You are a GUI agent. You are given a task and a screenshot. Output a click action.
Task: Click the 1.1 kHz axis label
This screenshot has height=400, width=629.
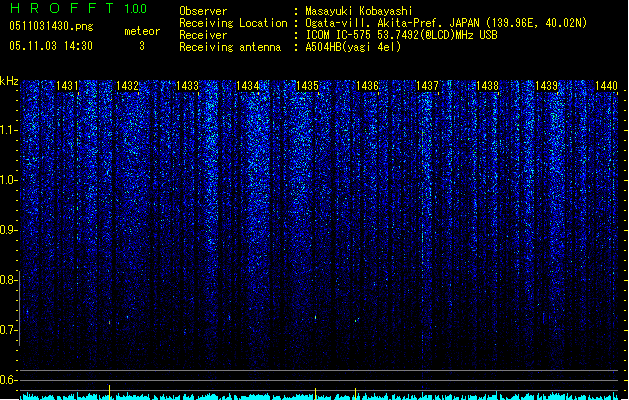8,130
